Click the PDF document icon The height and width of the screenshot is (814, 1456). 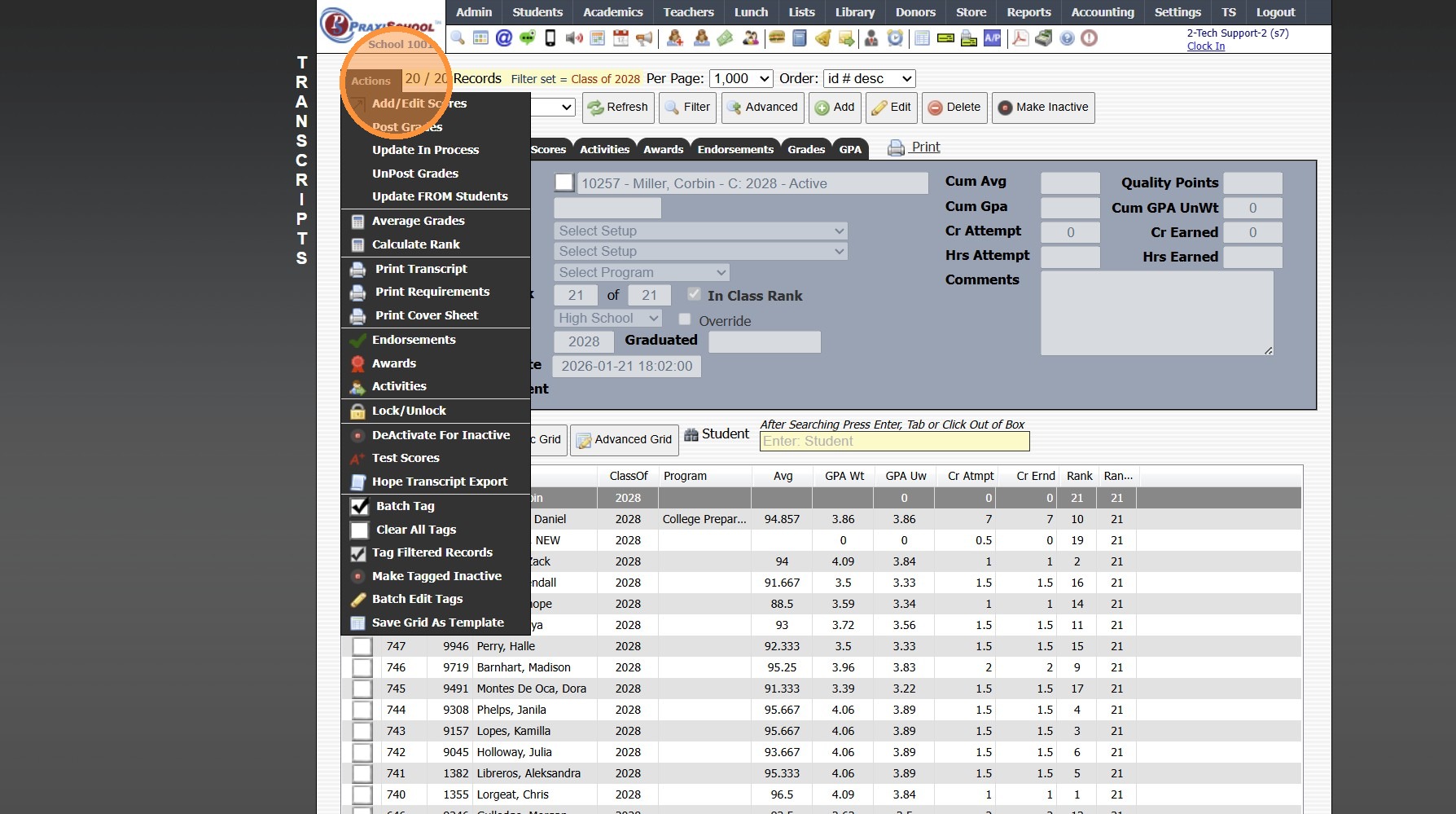(1020, 38)
